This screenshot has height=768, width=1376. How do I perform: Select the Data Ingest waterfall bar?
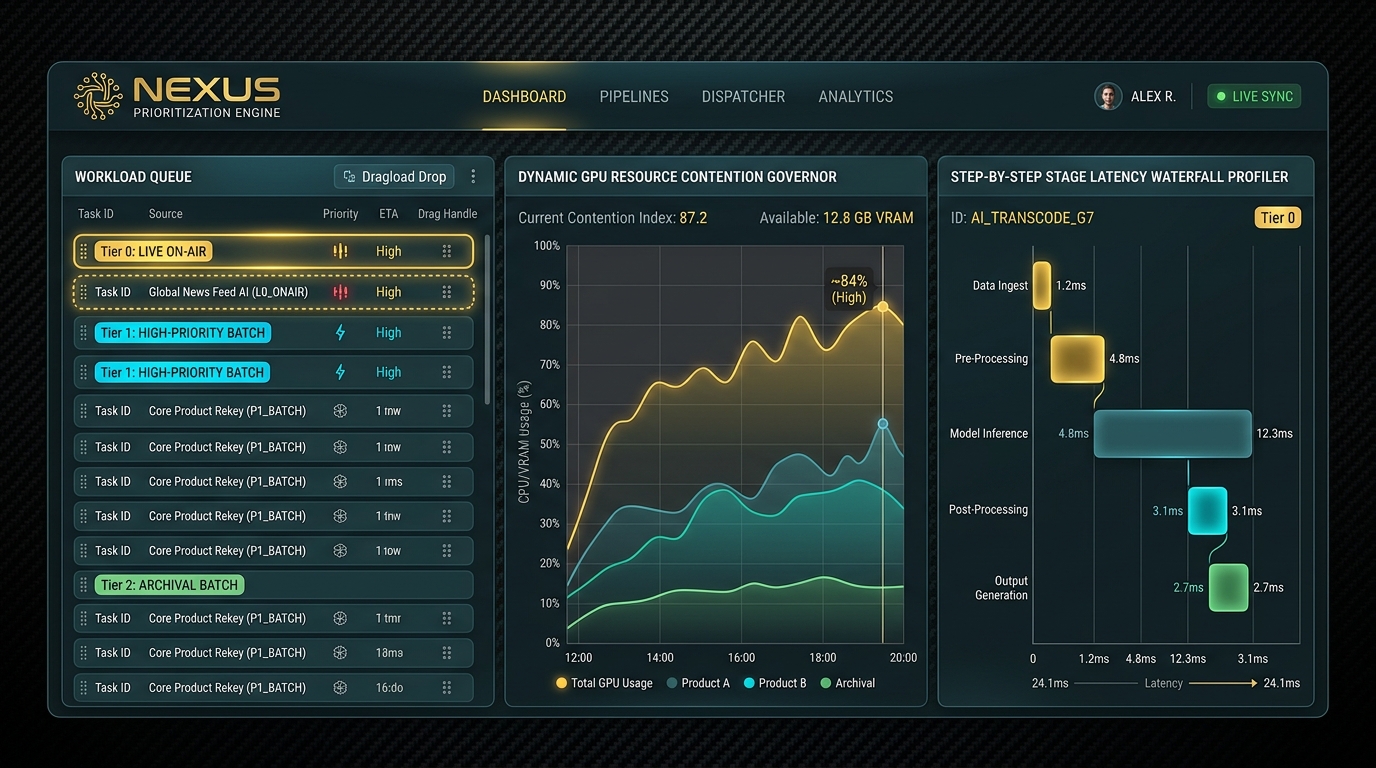1041,285
